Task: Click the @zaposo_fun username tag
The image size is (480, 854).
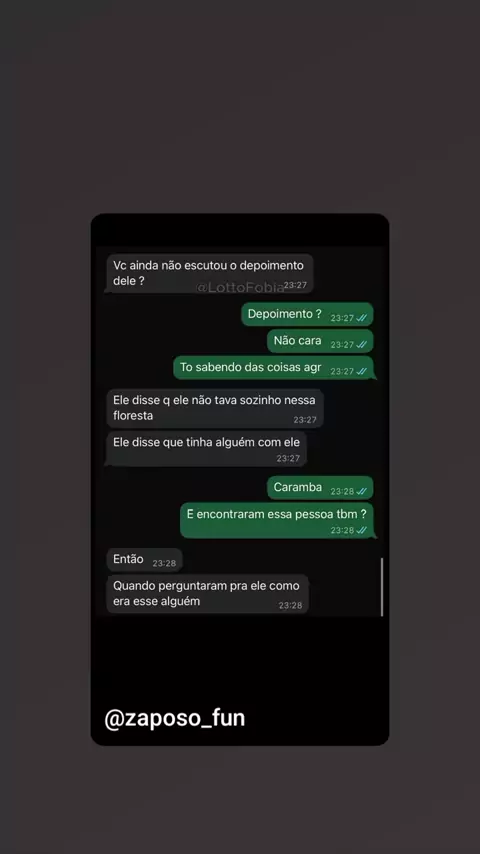Action: pyautogui.click(x=175, y=718)
